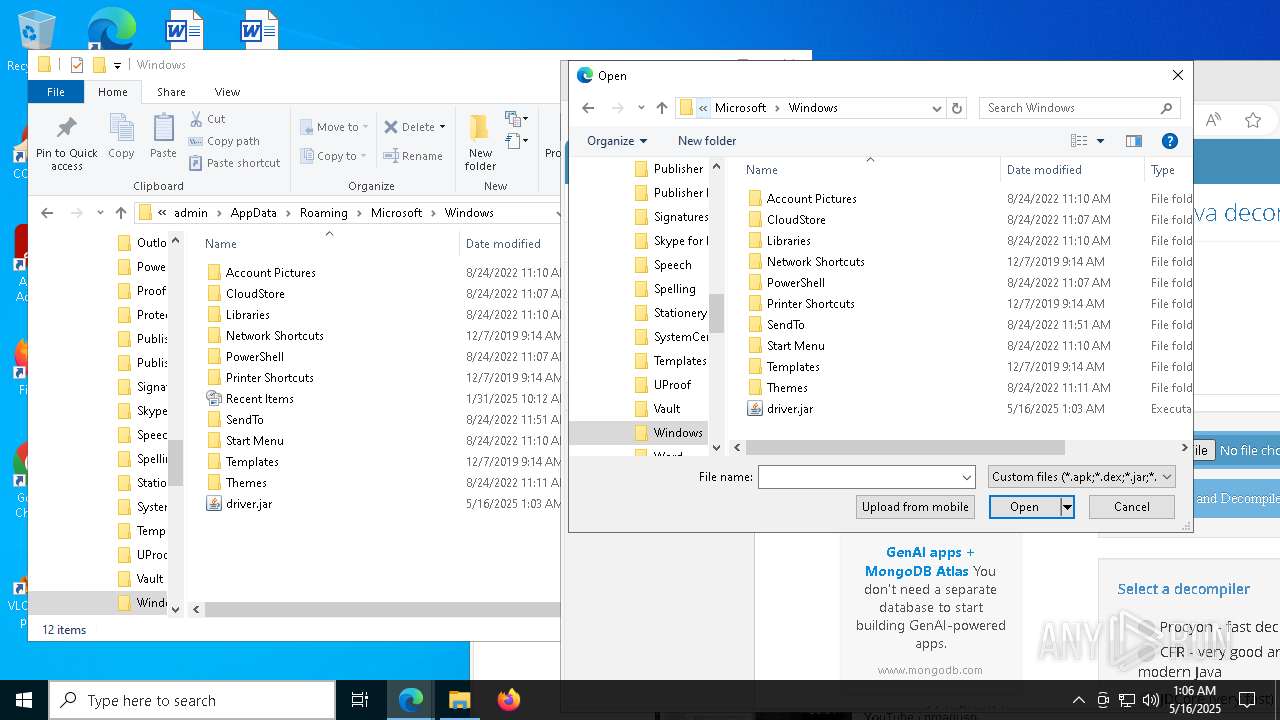
Task: Click the Open button
Action: [1024, 507]
